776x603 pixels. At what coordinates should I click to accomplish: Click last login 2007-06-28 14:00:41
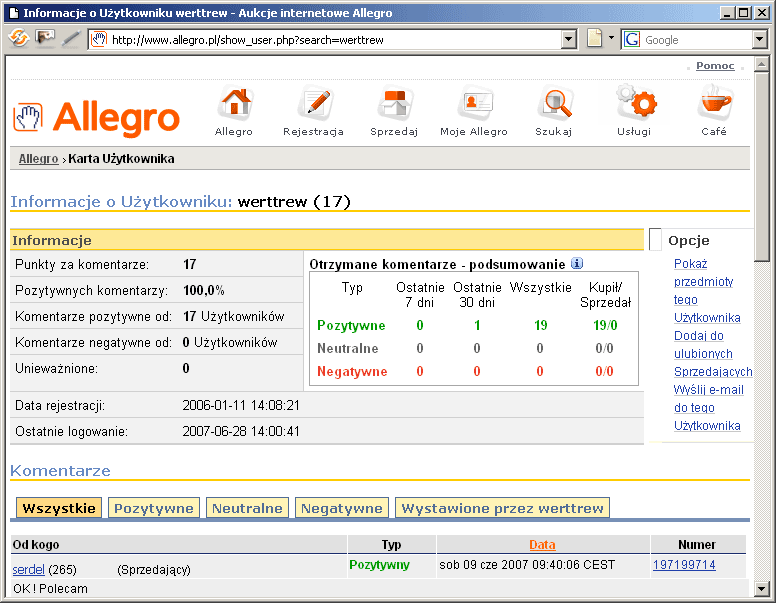click(241, 431)
